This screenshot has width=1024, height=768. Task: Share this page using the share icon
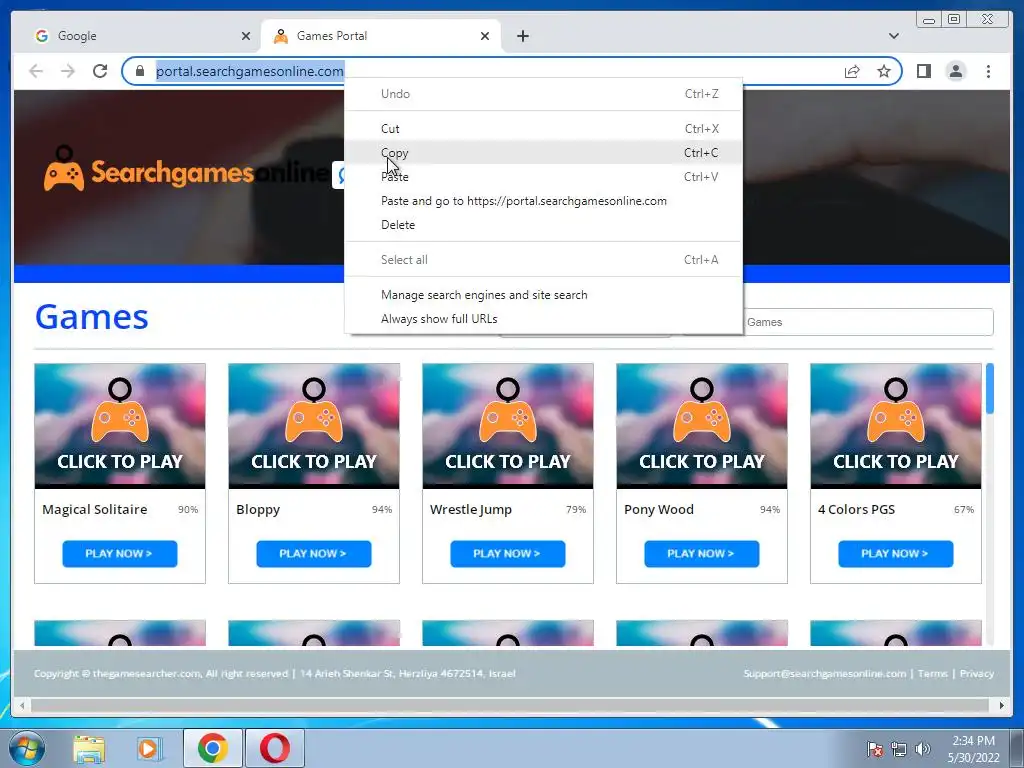point(852,71)
